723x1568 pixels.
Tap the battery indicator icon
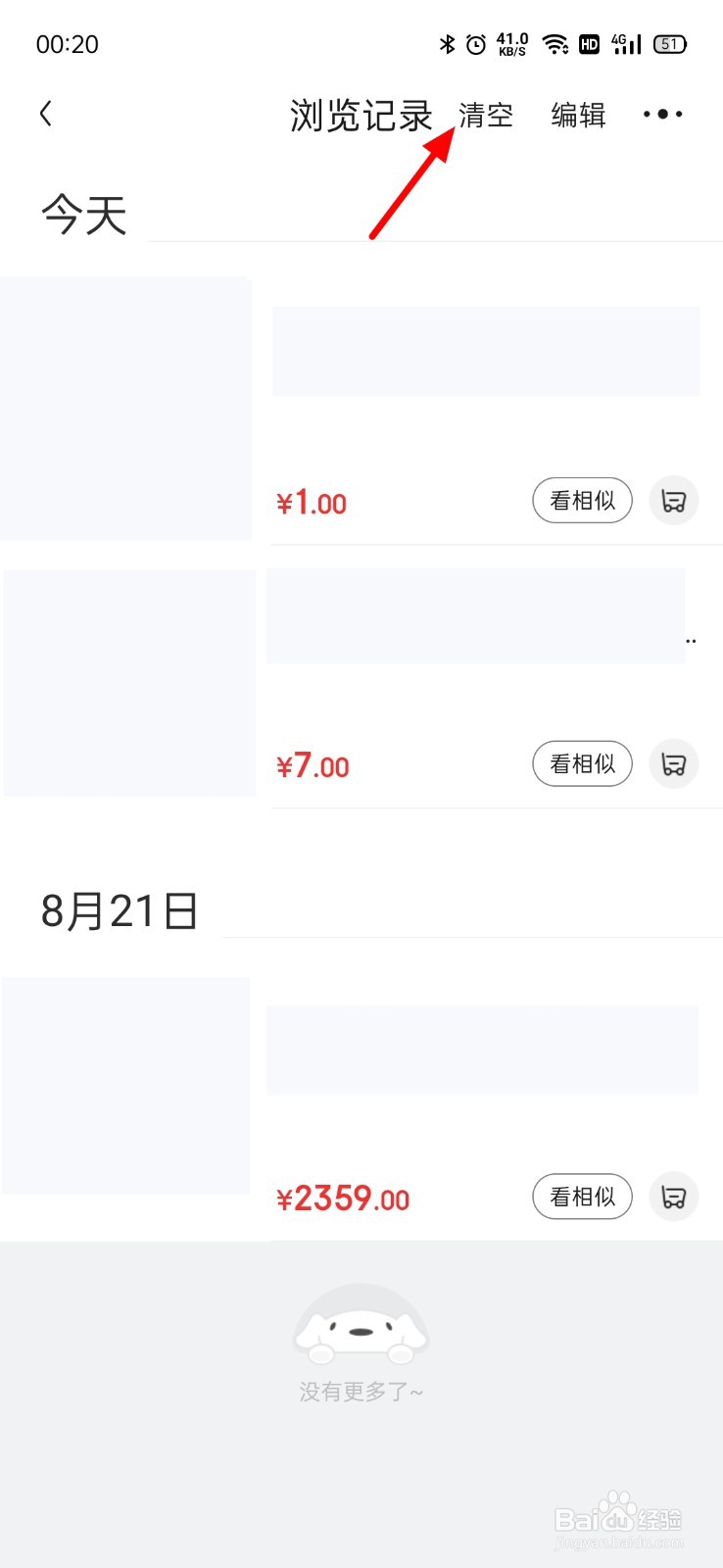(x=670, y=44)
